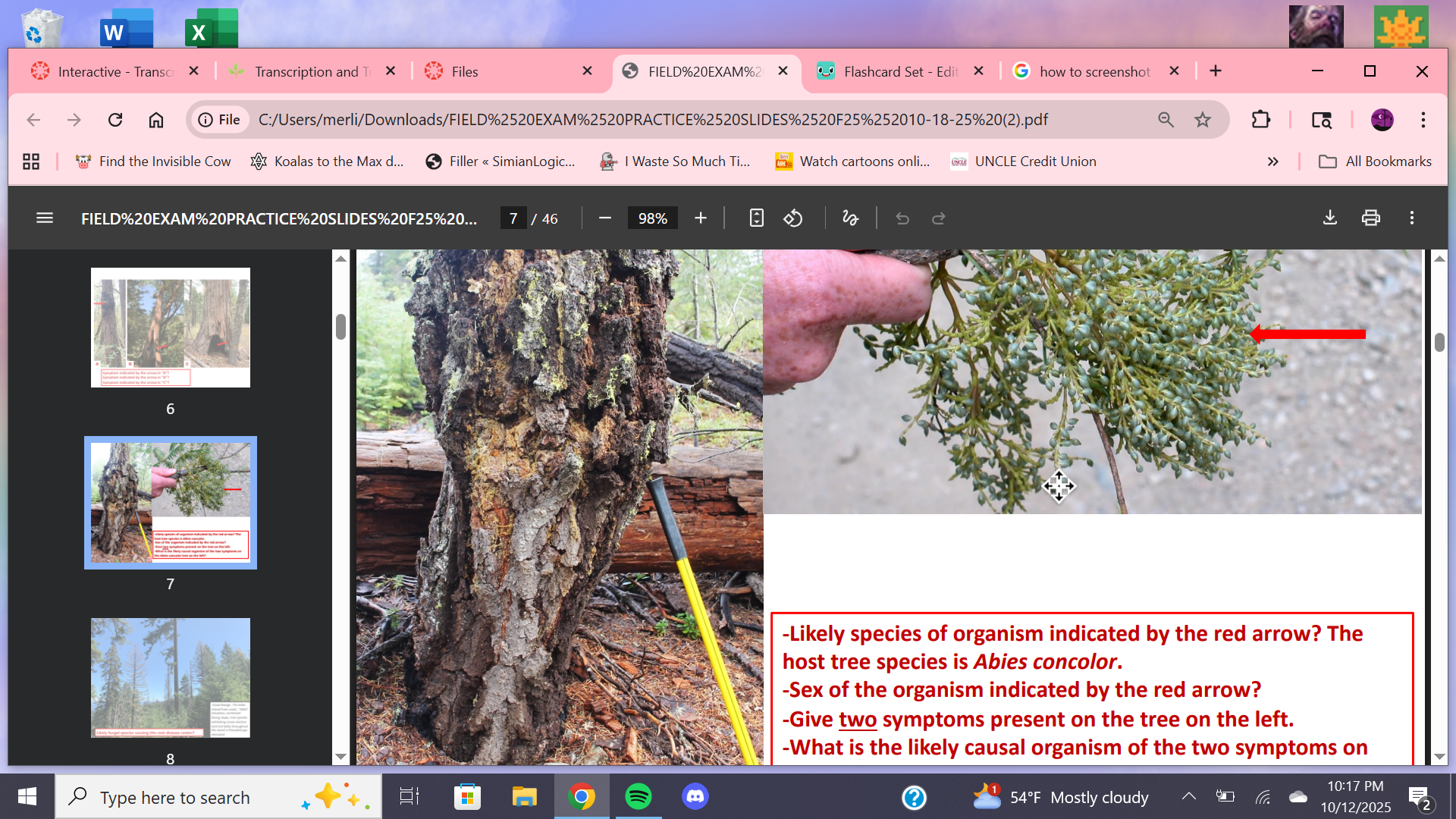Expand the hidden bookmarks chevron
The image size is (1456, 819).
click(1272, 162)
